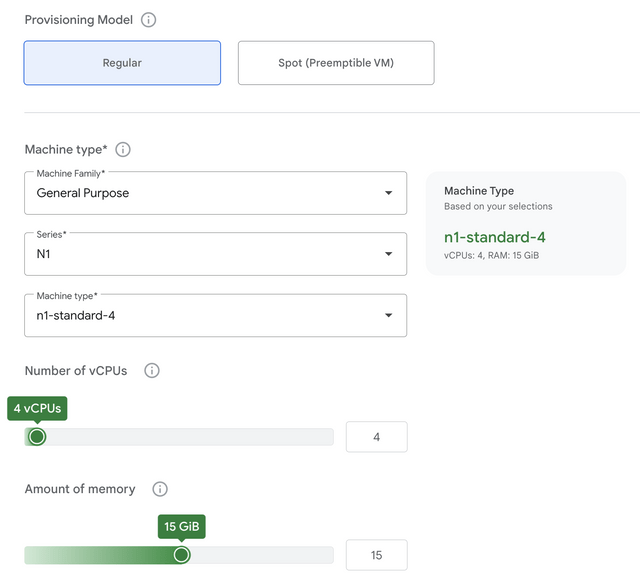640x587 pixels.
Task: Click the info icon beside Provisioning Model
Action: (x=149, y=20)
